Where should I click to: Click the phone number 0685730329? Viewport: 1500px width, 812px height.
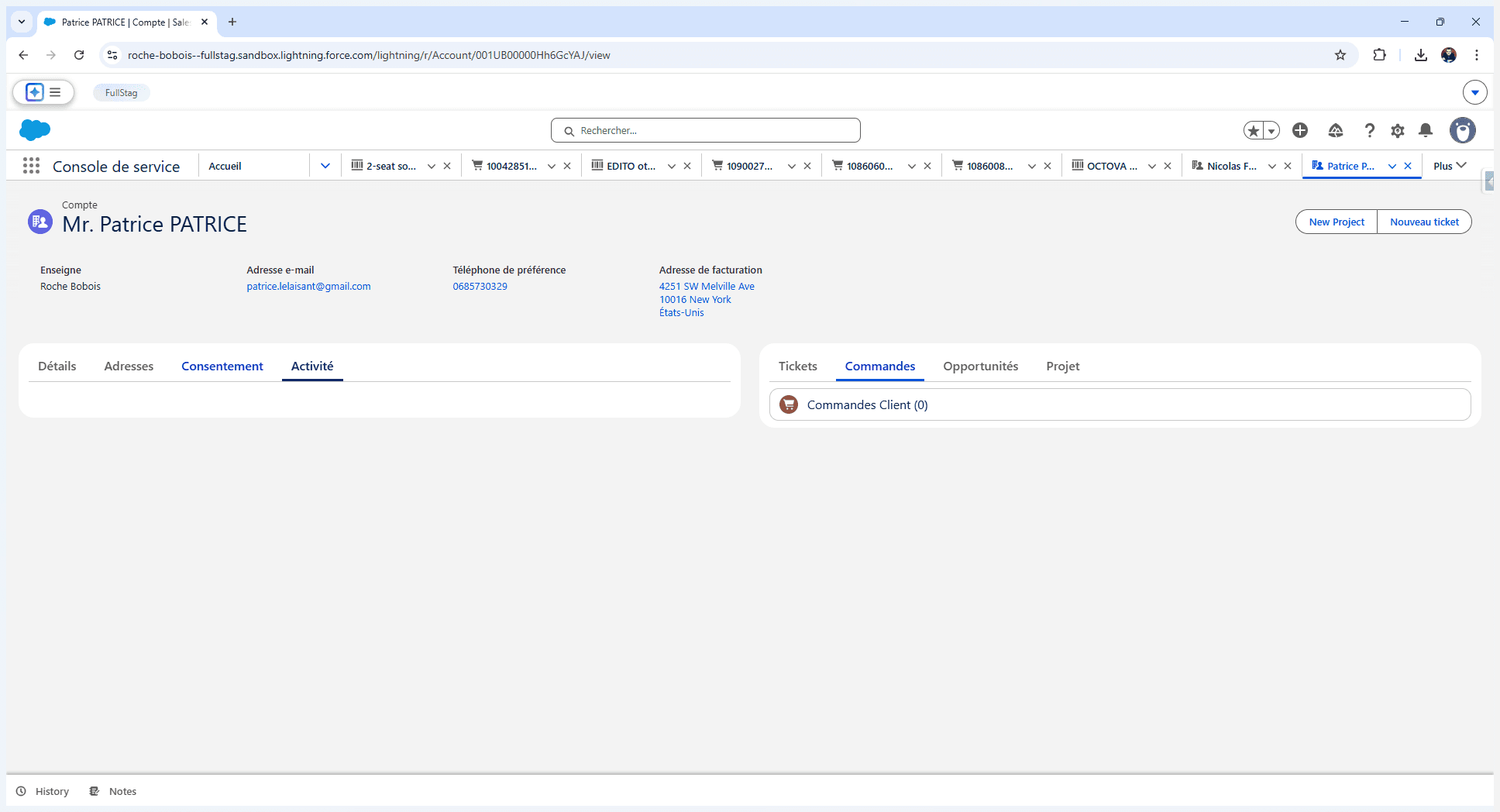[480, 286]
